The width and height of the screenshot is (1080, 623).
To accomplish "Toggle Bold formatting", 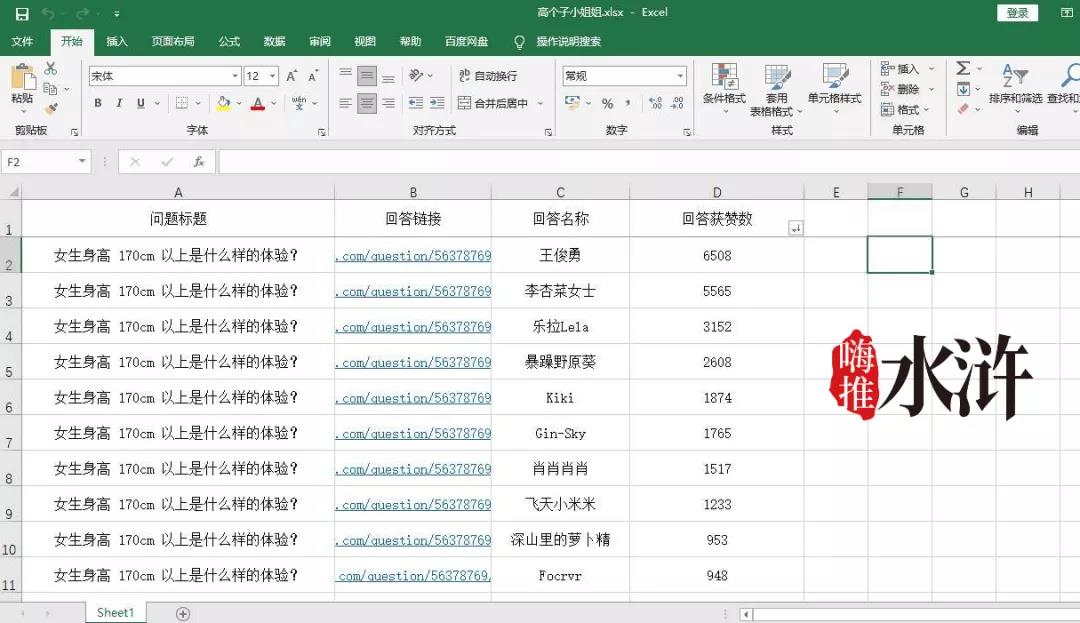I will point(98,103).
